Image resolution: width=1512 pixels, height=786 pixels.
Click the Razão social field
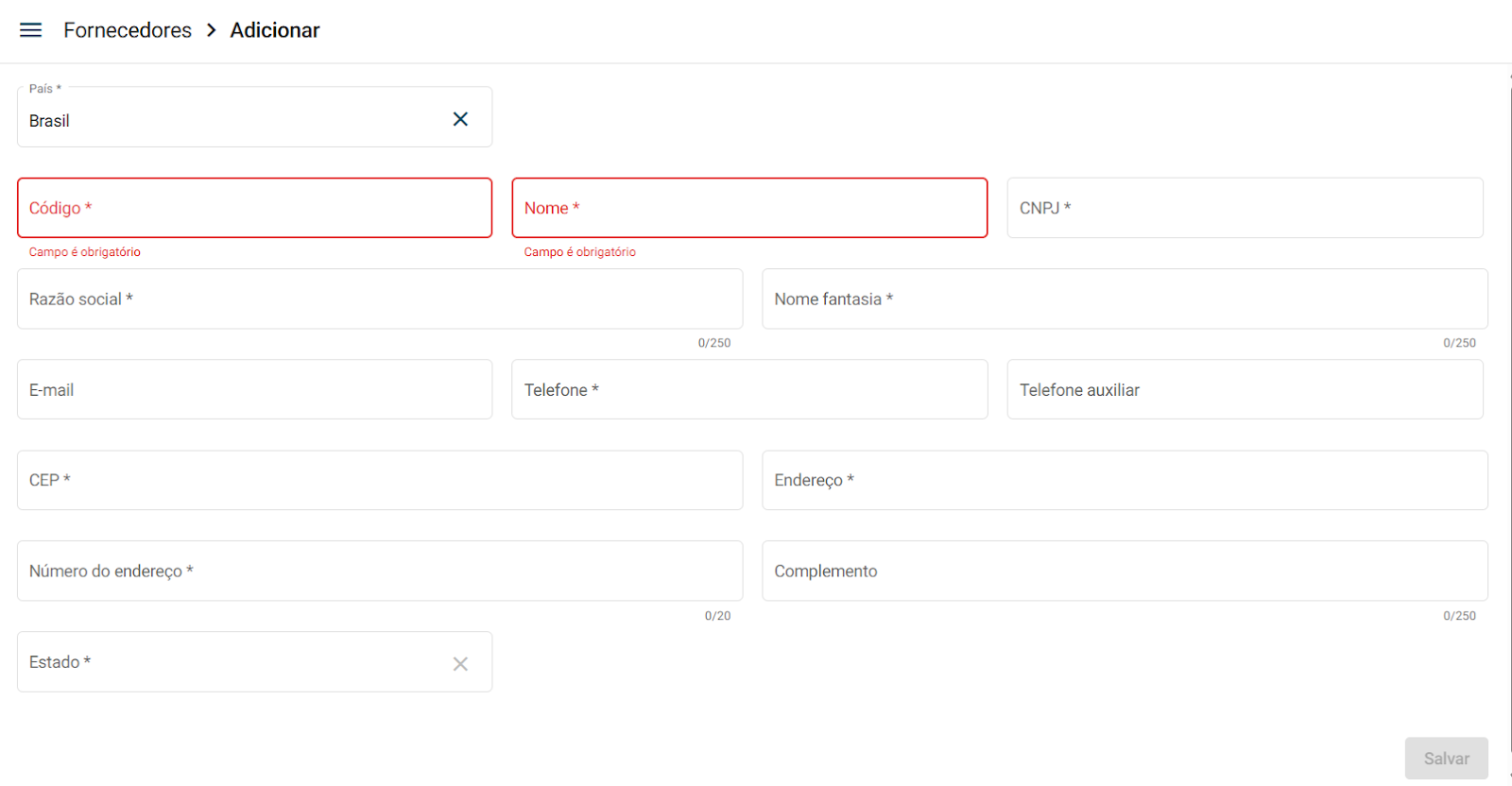pos(379,299)
